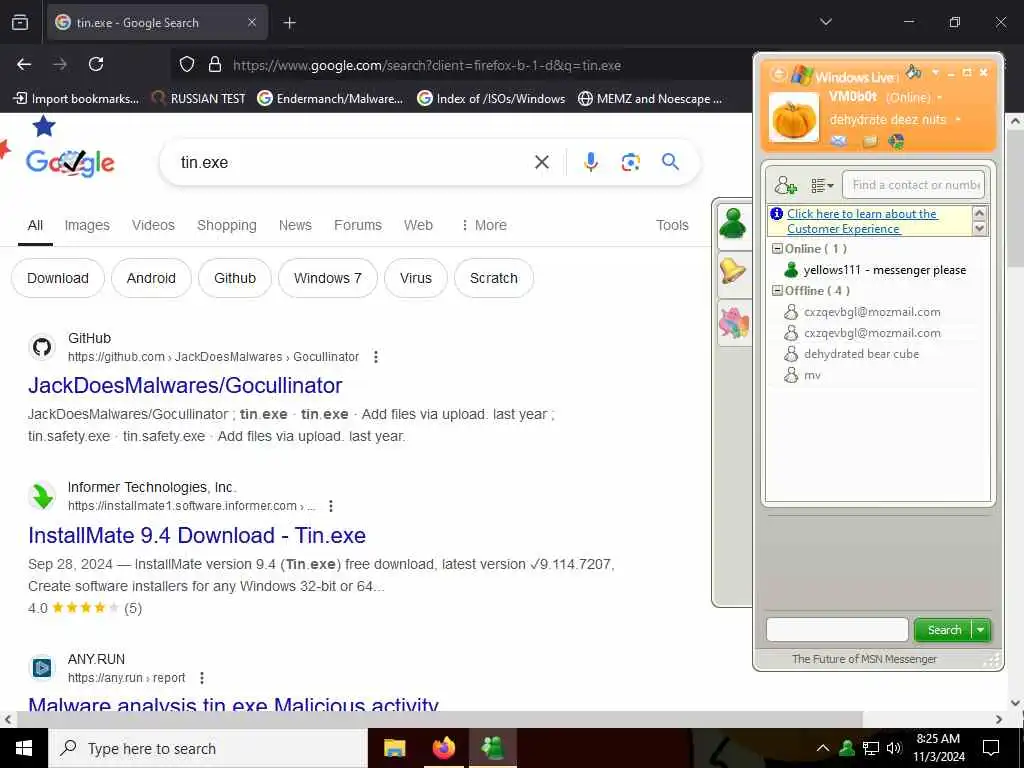
Task: Open File Explorer from the taskbar
Action: click(394, 748)
